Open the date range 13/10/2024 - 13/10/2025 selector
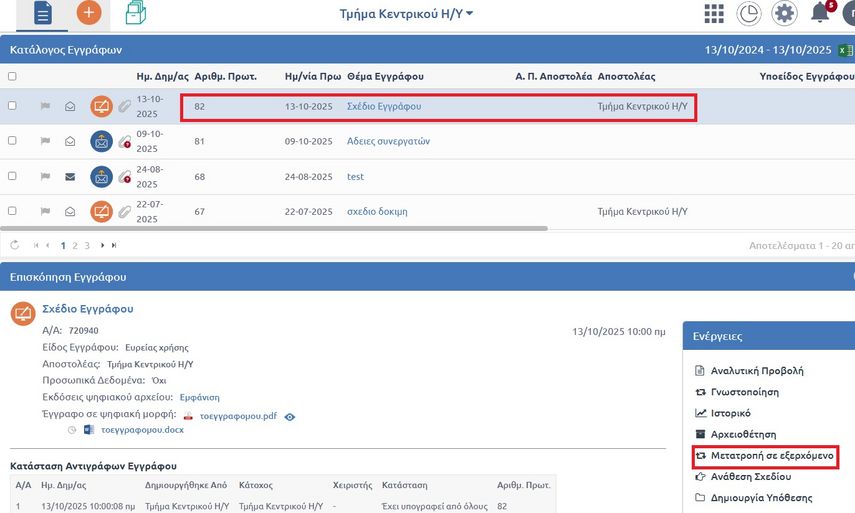Viewport: 855px width, 513px height. (767, 49)
